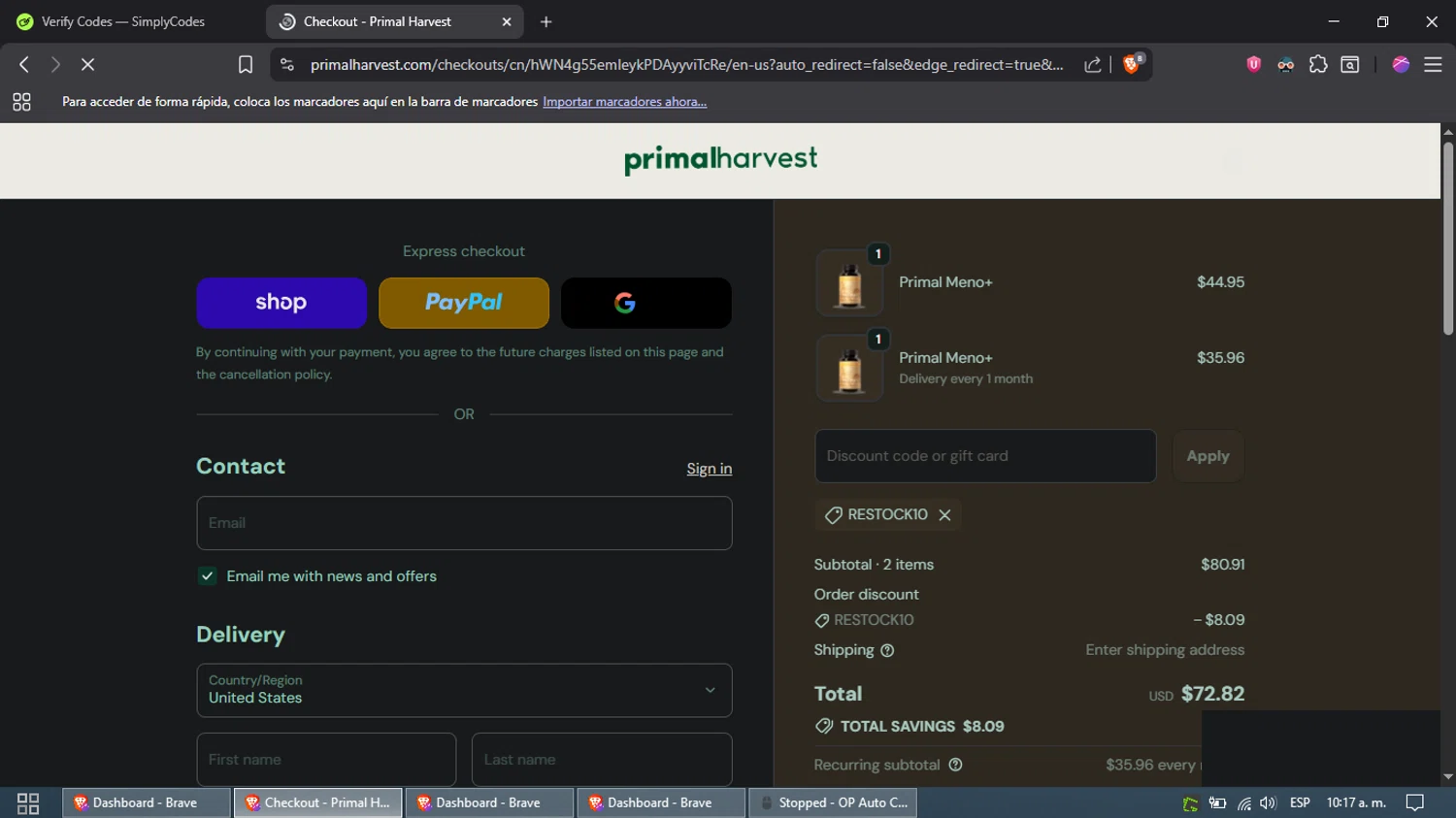Click the Sign in link
The width and height of the screenshot is (1456, 818).
click(x=710, y=469)
